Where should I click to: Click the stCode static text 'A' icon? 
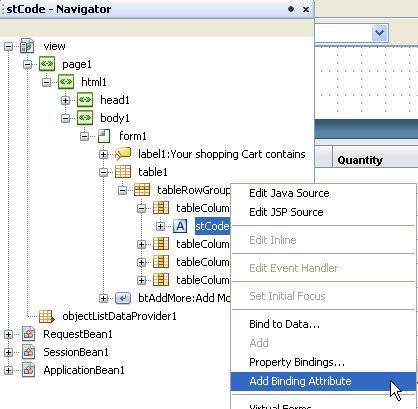tap(180, 226)
